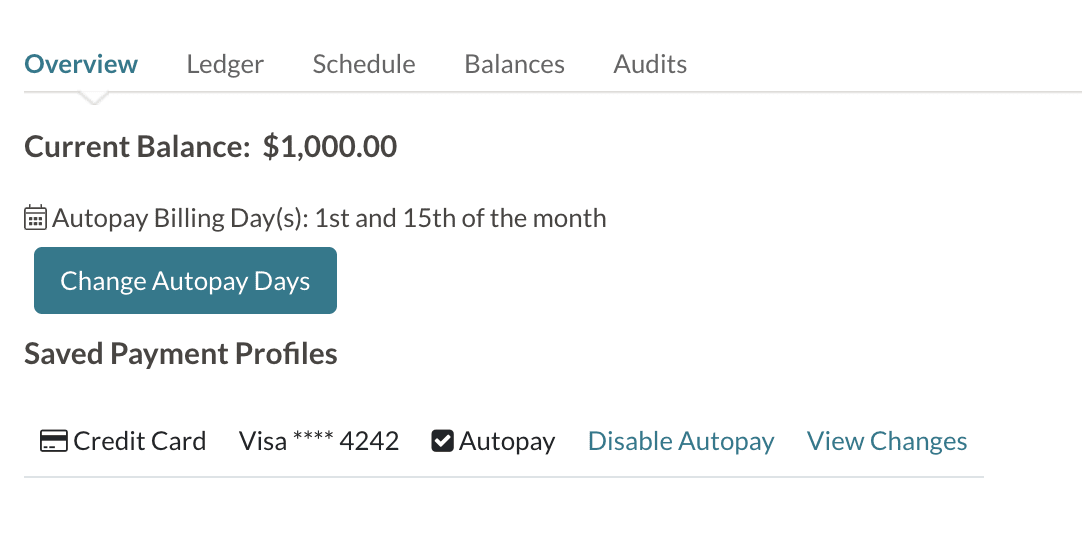Click the Disable Autopay link

[681, 441]
